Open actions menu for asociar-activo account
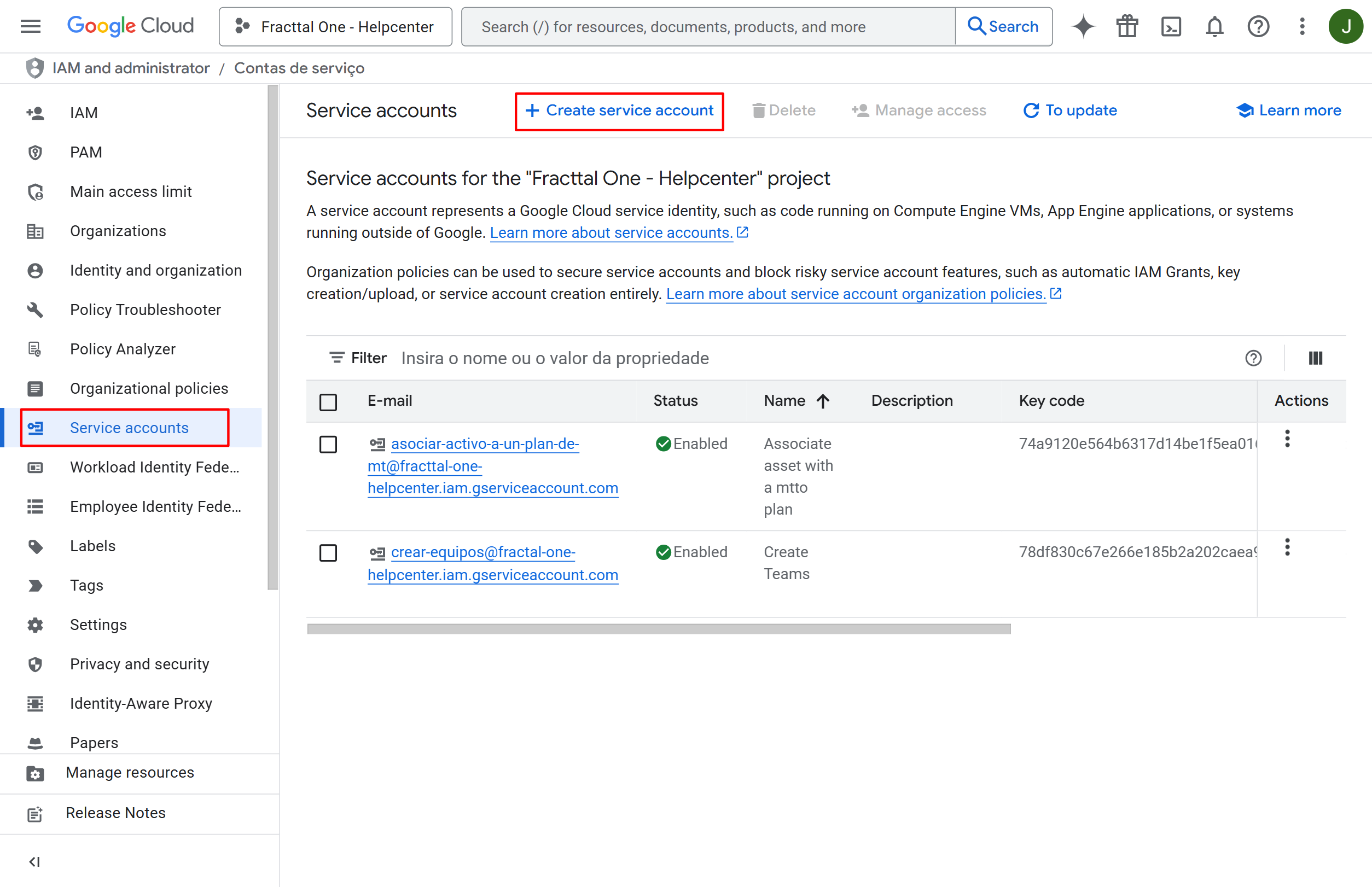1372x887 pixels. [x=1287, y=439]
